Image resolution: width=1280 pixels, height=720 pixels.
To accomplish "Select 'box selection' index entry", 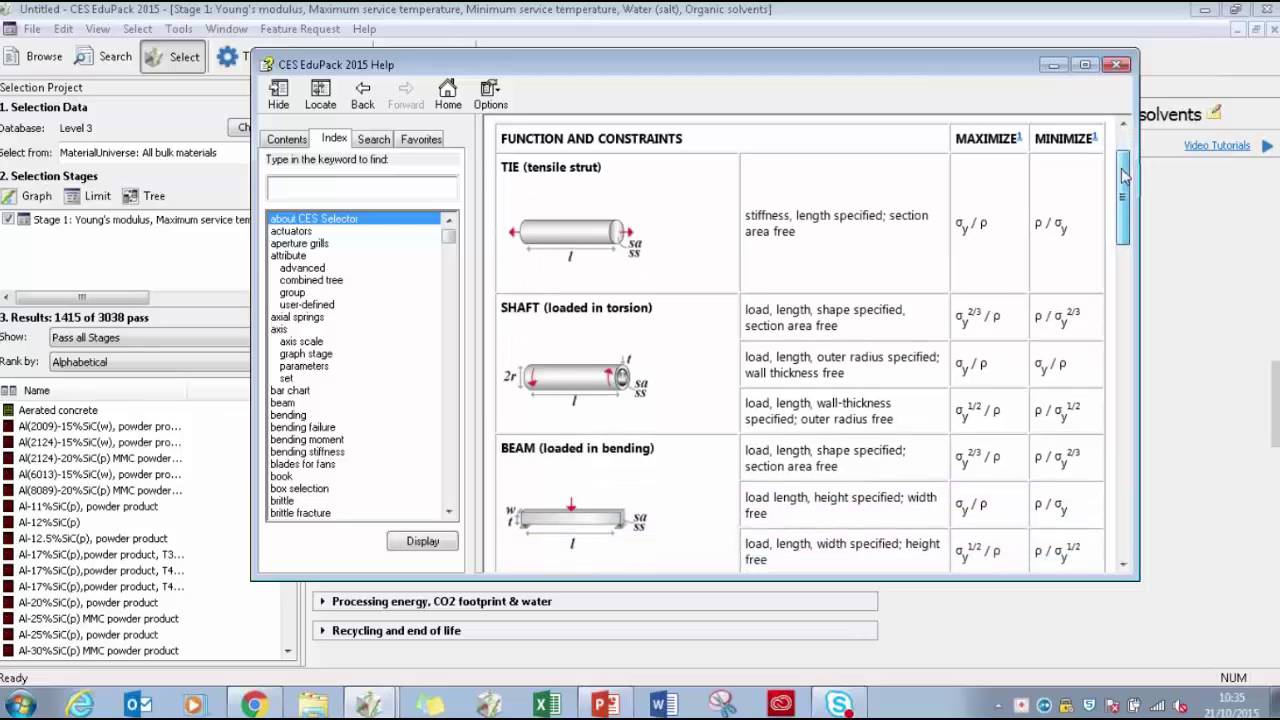I will [299, 489].
